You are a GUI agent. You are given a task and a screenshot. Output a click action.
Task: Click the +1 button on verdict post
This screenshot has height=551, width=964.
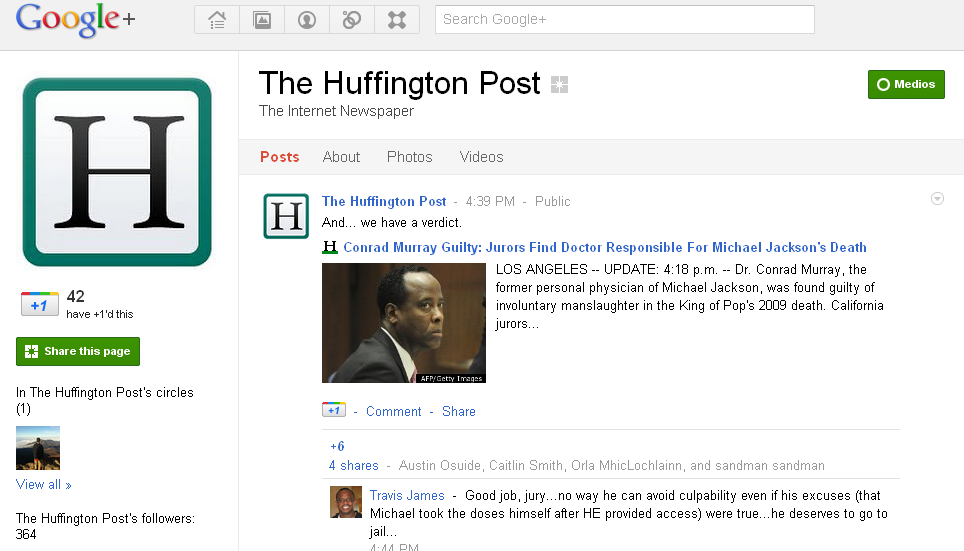tap(334, 410)
